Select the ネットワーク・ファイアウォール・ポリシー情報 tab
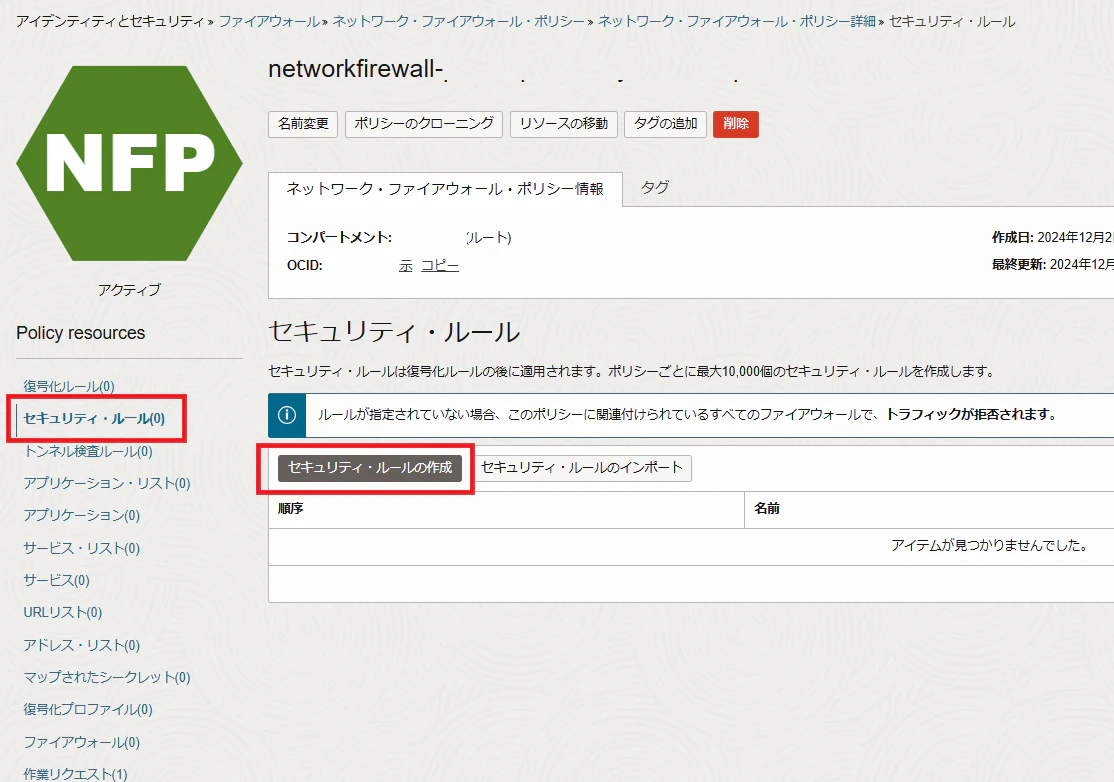The width and height of the screenshot is (1114, 782). [445, 189]
